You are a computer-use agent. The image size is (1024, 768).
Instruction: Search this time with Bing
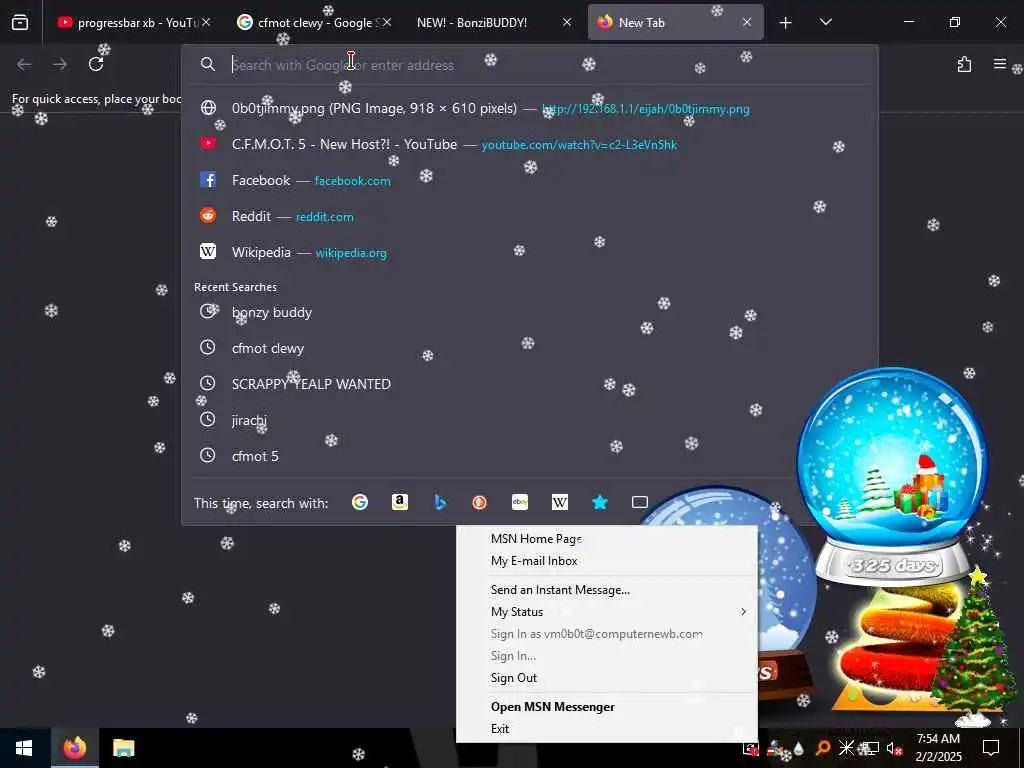pyautogui.click(x=440, y=502)
